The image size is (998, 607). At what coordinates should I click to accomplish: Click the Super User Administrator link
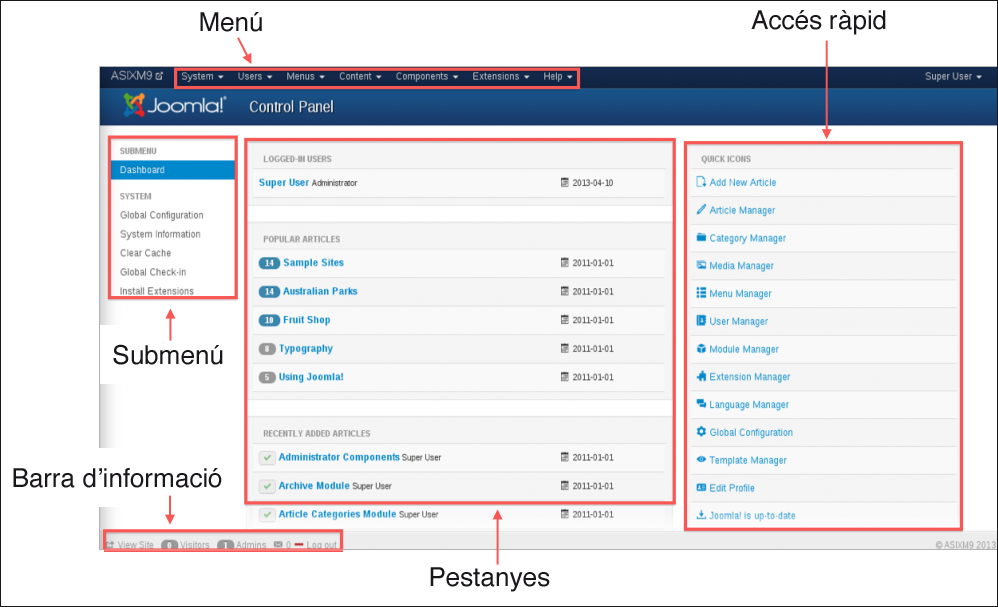pos(284,183)
